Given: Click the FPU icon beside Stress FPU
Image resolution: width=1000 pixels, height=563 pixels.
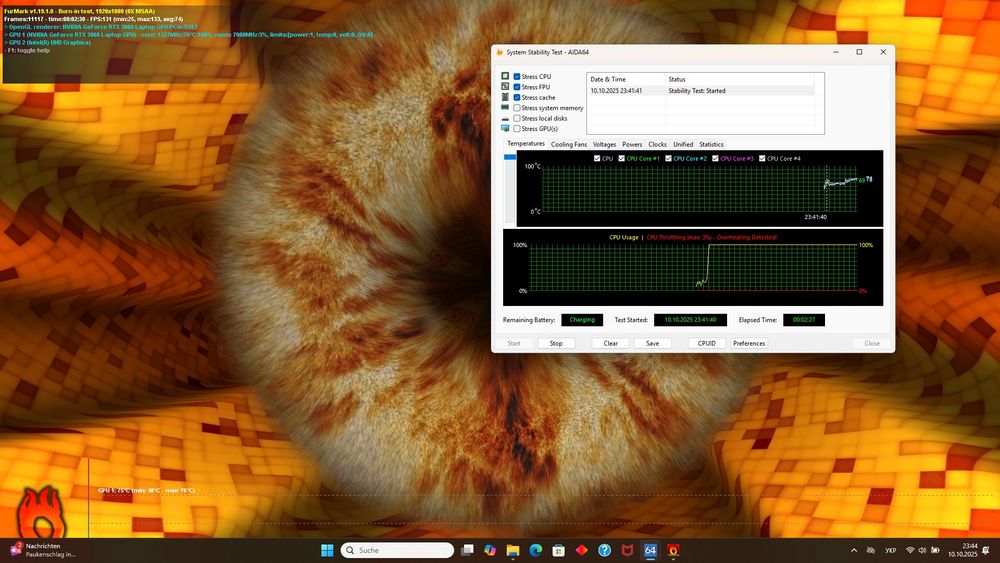Looking at the screenshot, I should tap(505, 86).
